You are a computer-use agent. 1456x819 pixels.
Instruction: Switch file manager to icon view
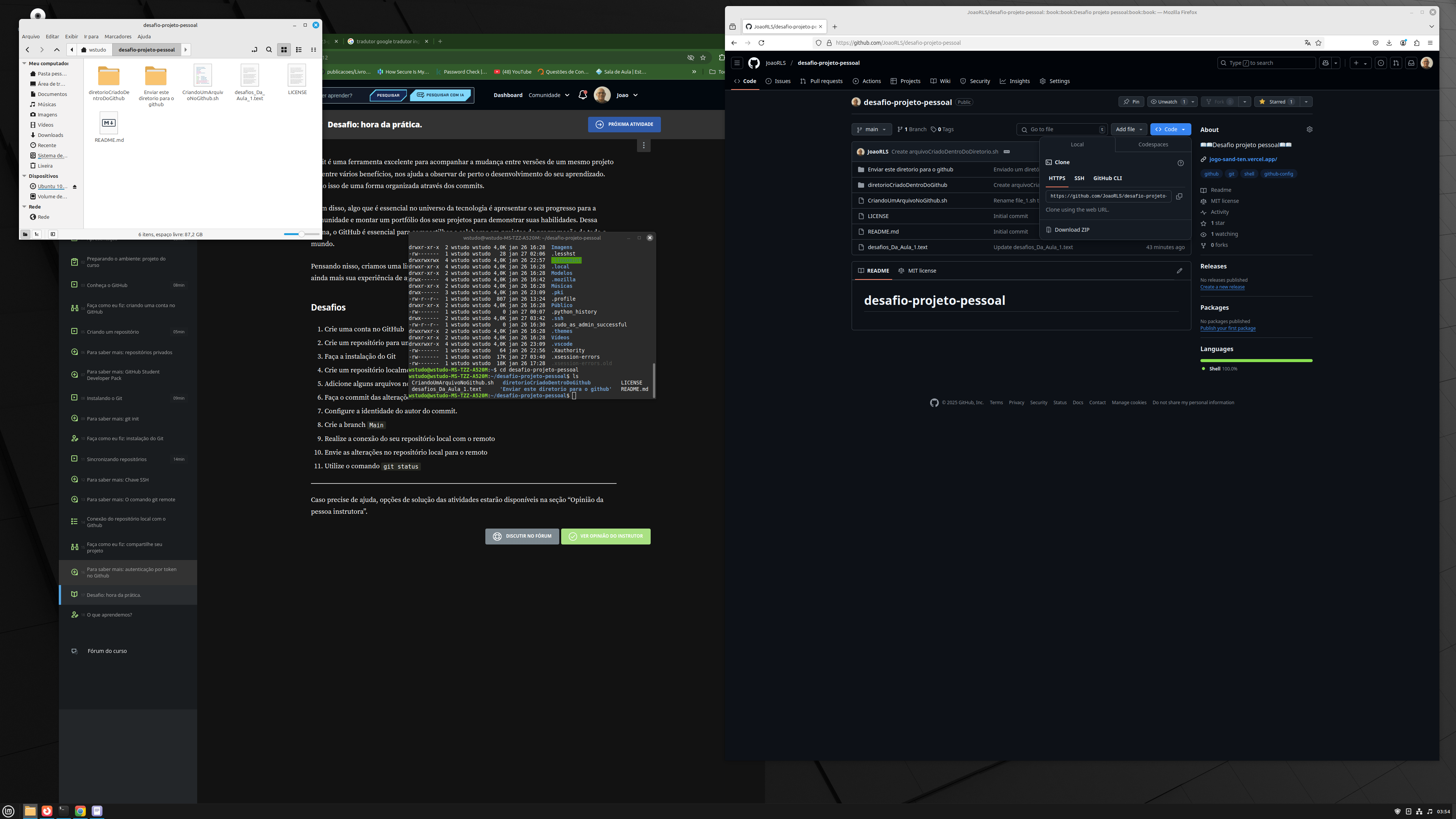(284, 50)
